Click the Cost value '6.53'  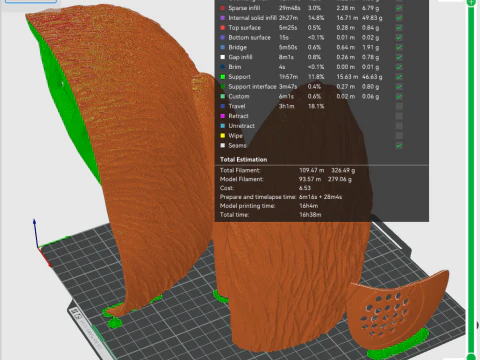(x=305, y=188)
